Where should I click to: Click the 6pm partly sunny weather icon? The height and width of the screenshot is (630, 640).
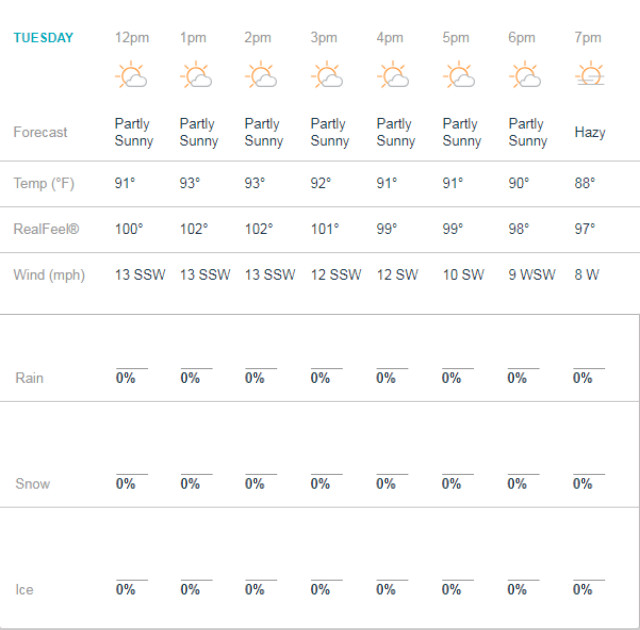click(x=525, y=74)
